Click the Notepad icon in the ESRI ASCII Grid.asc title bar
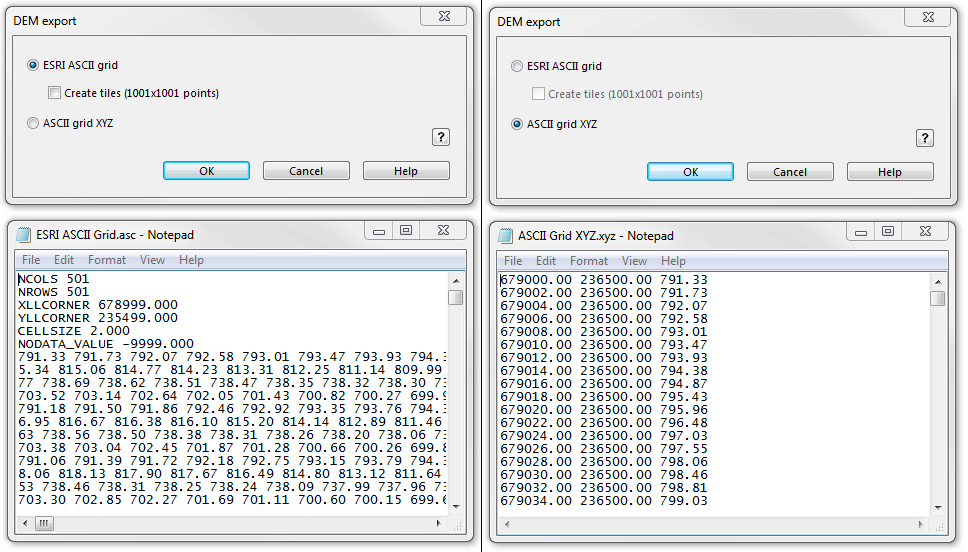Screen dimensions: 968x552 (23, 235)
